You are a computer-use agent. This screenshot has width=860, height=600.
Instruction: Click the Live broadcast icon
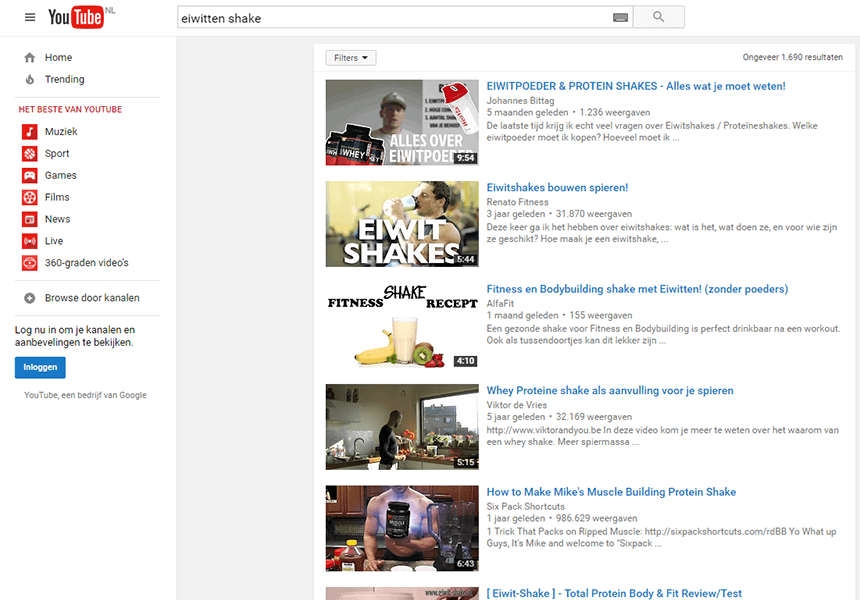(x=30, y=241)
